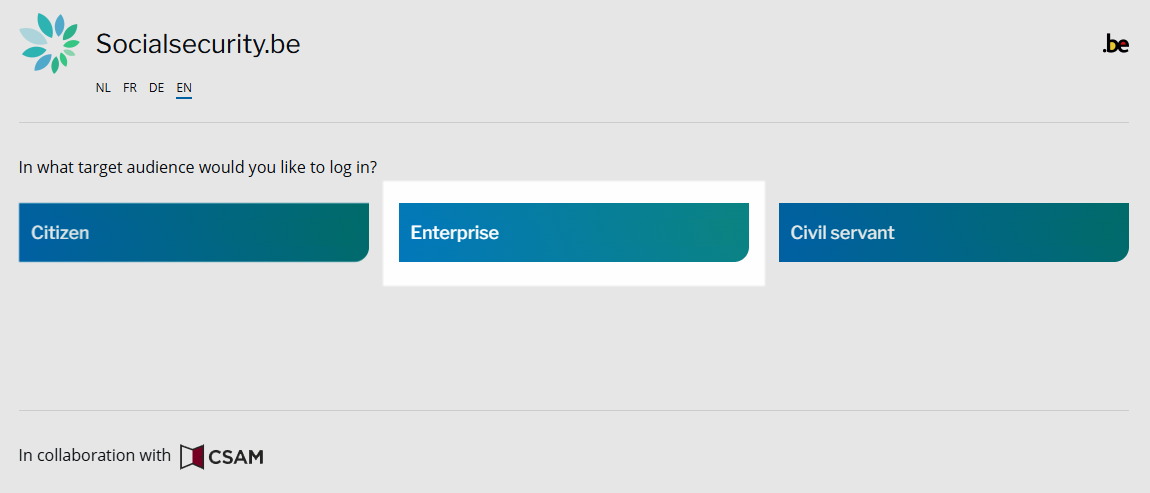Click the "In collaboration with" text

(x=95, y=456)
